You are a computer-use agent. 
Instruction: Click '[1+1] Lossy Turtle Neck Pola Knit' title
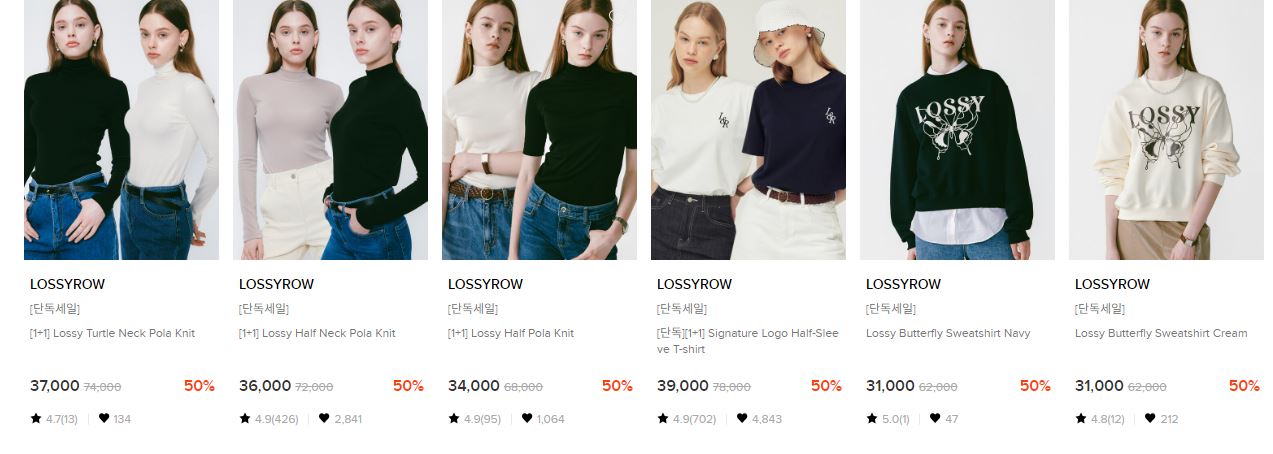click(112, 333)
